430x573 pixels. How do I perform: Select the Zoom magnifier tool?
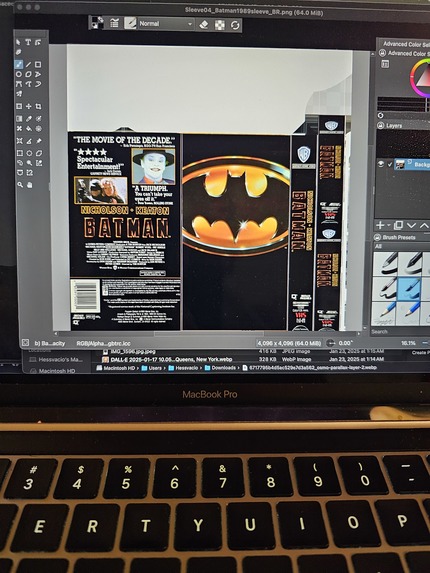click(20, 185)
